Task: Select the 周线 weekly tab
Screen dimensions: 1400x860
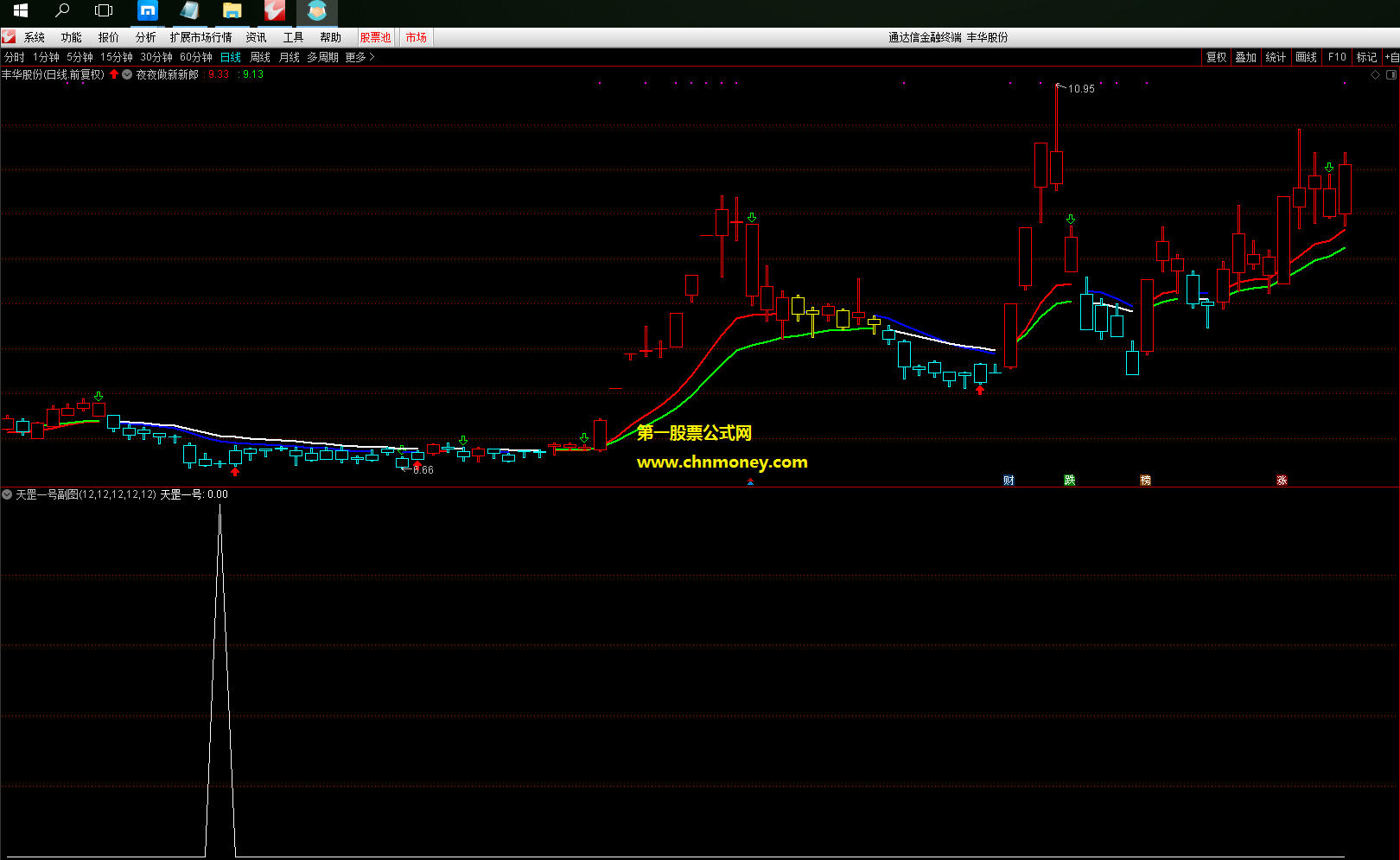Action: coord(260,57)
